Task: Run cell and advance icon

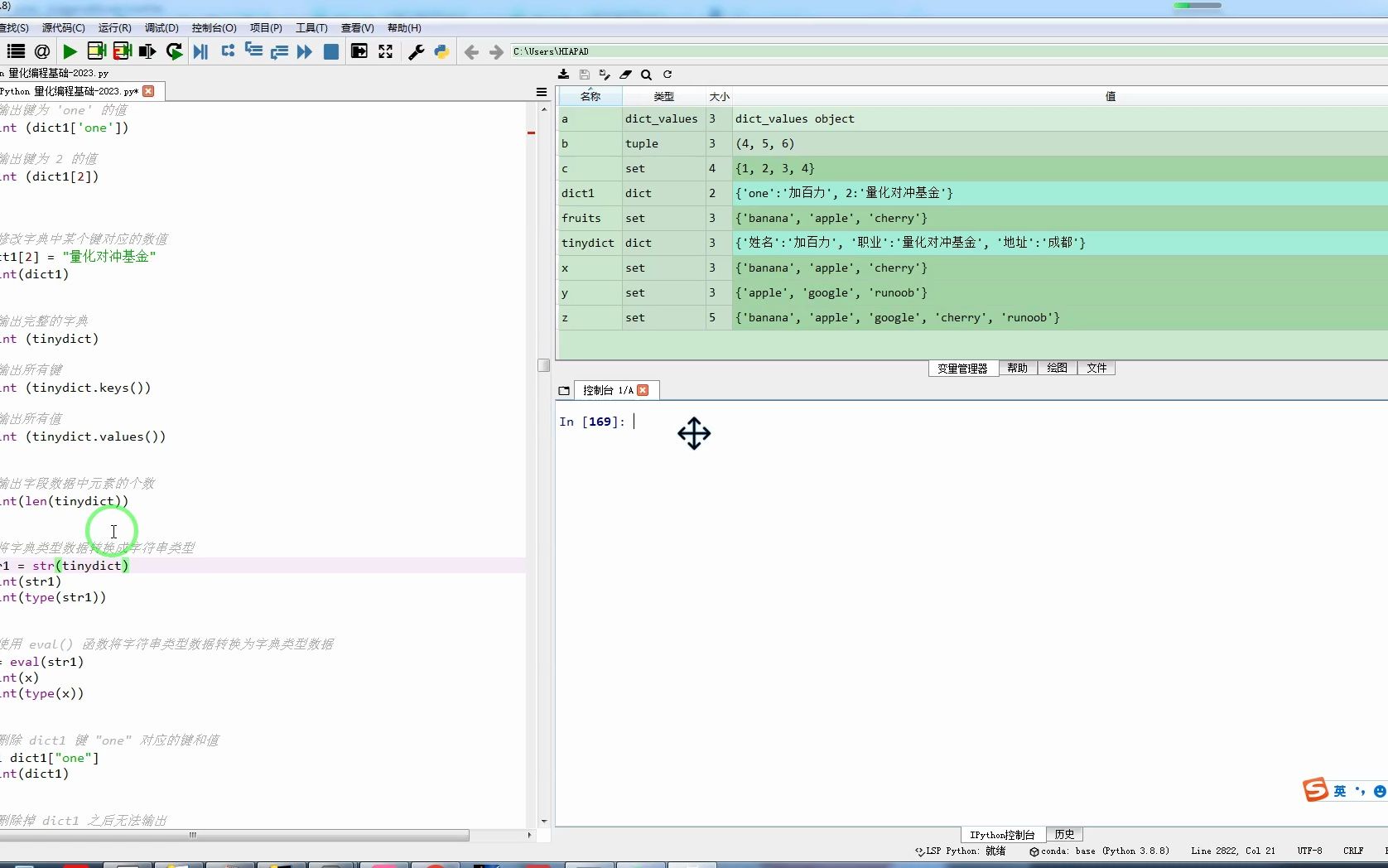Action: tap(122, 51)
